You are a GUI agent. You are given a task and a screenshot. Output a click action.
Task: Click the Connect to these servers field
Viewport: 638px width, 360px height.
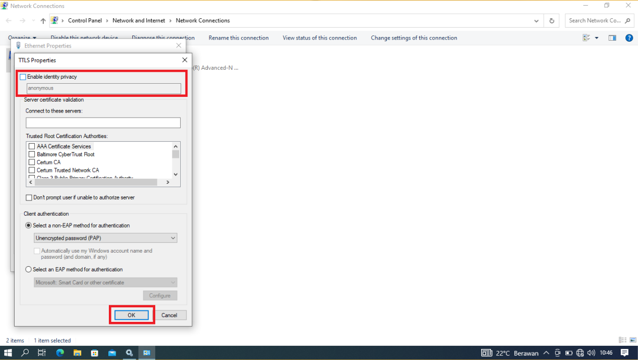(x=103, y=122)
